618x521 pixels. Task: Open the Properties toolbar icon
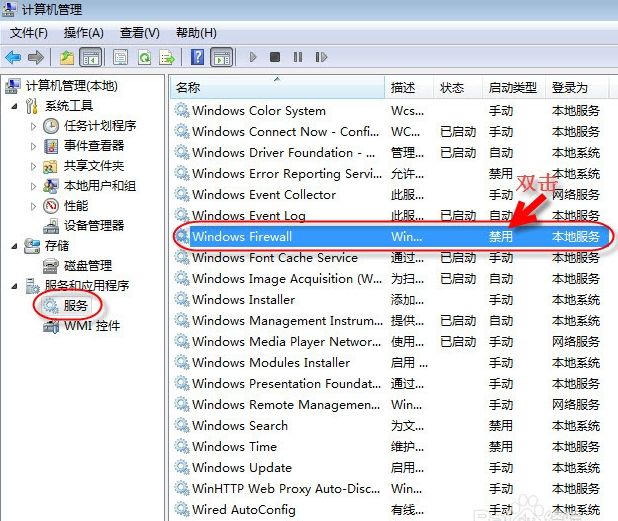[120, 58]
